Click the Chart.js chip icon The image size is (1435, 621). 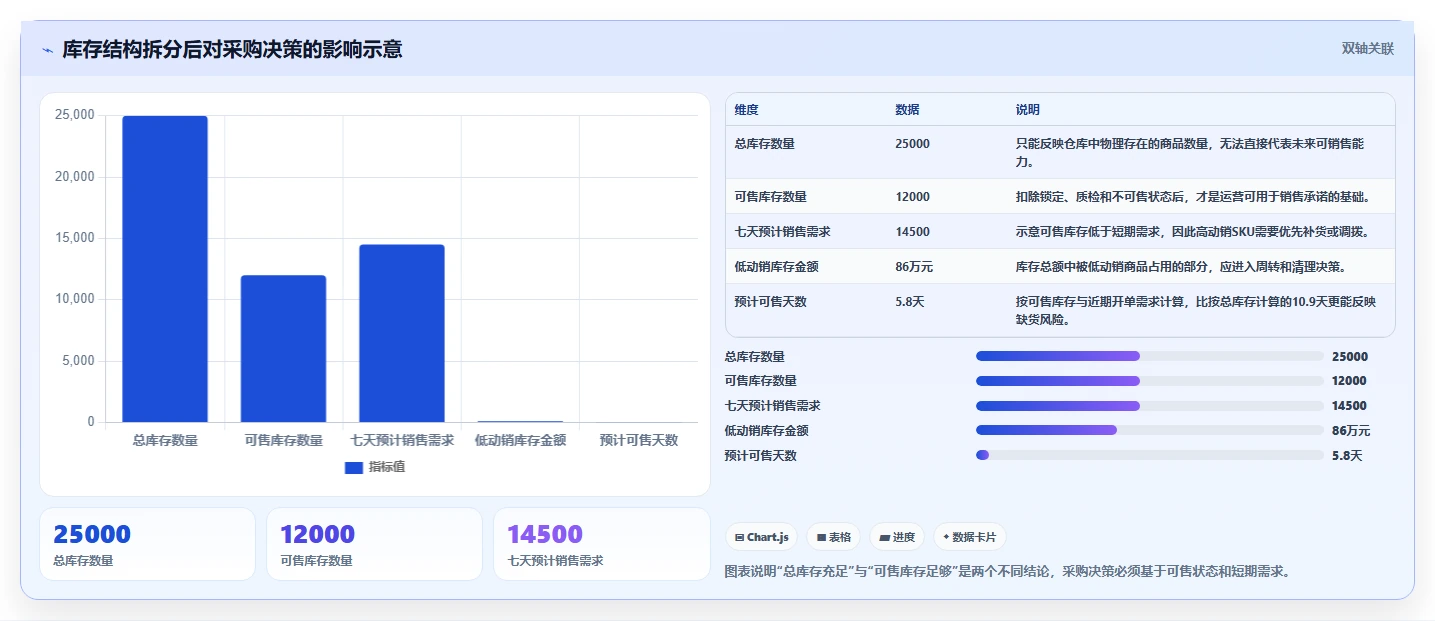click(x=739, y=537)
